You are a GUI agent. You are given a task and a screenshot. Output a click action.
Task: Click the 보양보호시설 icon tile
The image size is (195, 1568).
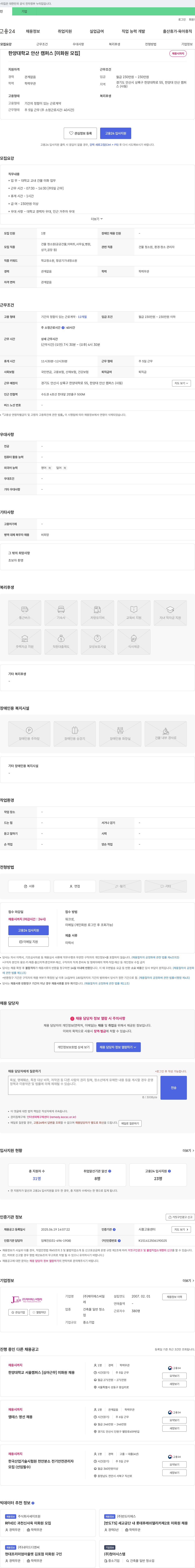[97, 642]
